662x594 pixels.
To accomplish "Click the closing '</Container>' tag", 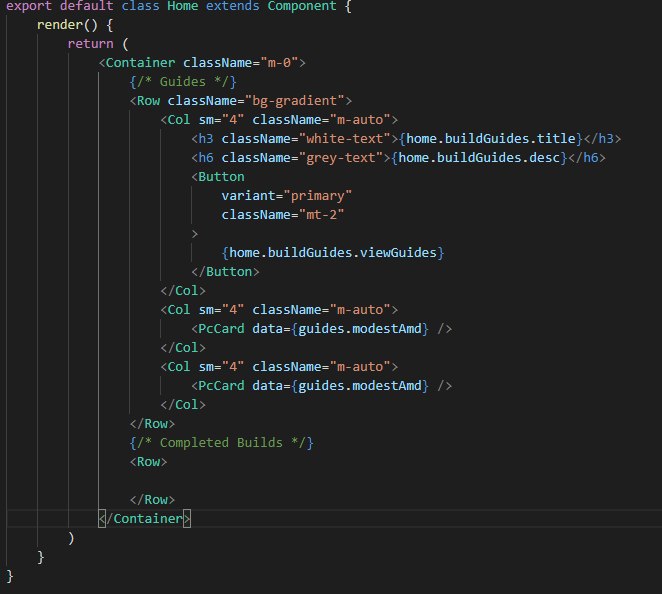I will tap(144, 519).
